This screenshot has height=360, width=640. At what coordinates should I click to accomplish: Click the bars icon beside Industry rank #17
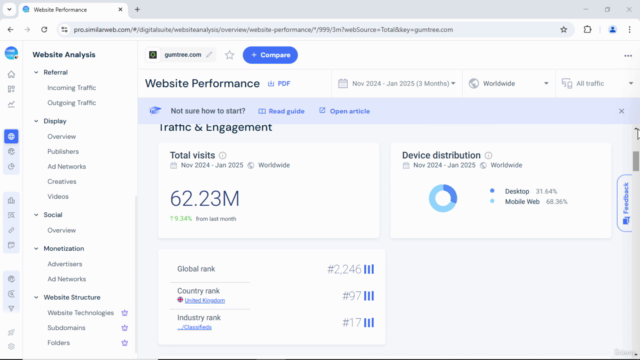[x=369, y=323]
